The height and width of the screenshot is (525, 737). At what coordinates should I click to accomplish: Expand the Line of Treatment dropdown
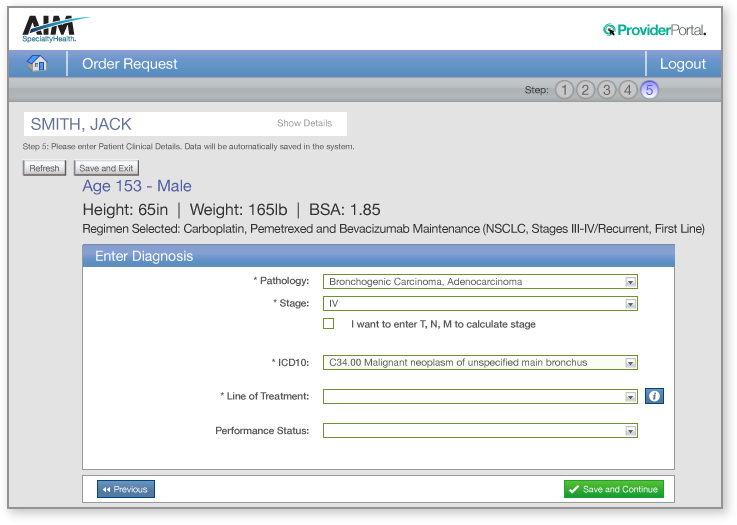(480, 397)
